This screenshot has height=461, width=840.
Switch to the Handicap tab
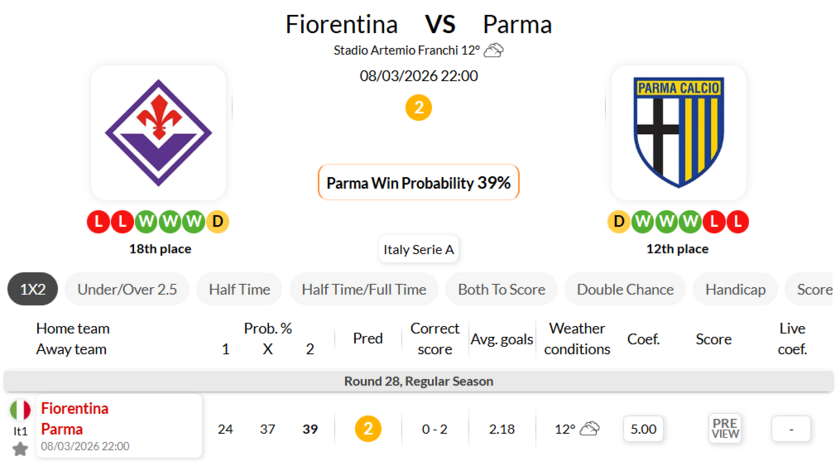pyautogui.click(x=735, y=289)
